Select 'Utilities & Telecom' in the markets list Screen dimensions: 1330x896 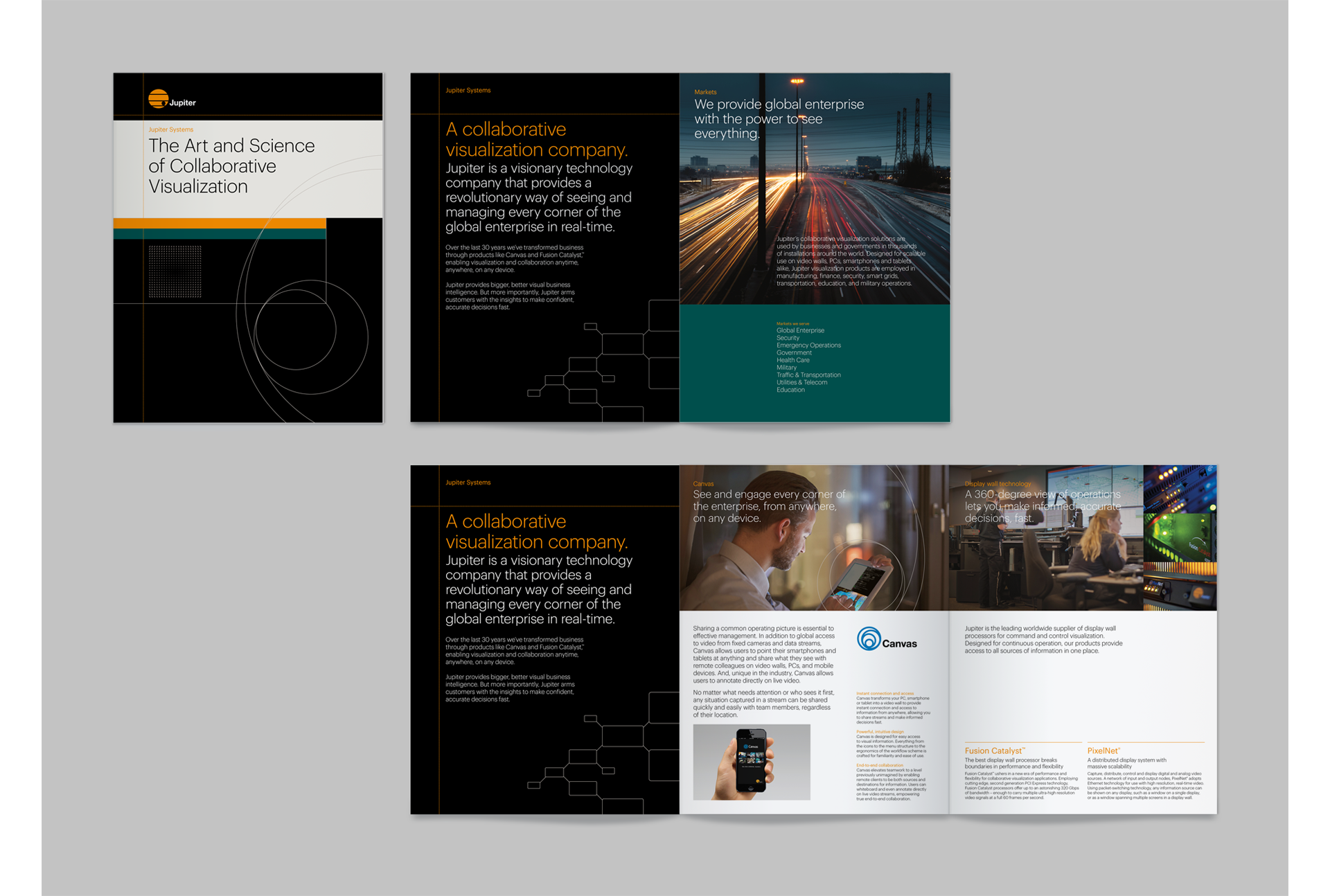801,382
